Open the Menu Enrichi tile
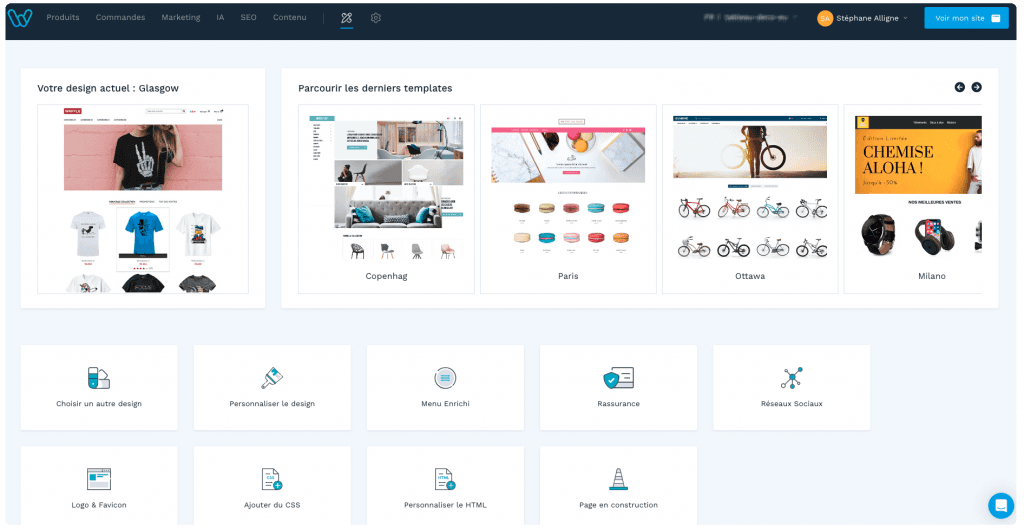Image resolution: width=1024 pixels, height=528 pixels. [x=445, y=388]
